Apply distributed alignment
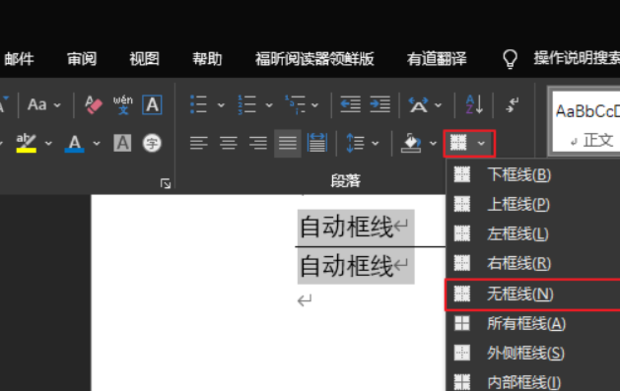The image size is (620, 391). (317, 143)
